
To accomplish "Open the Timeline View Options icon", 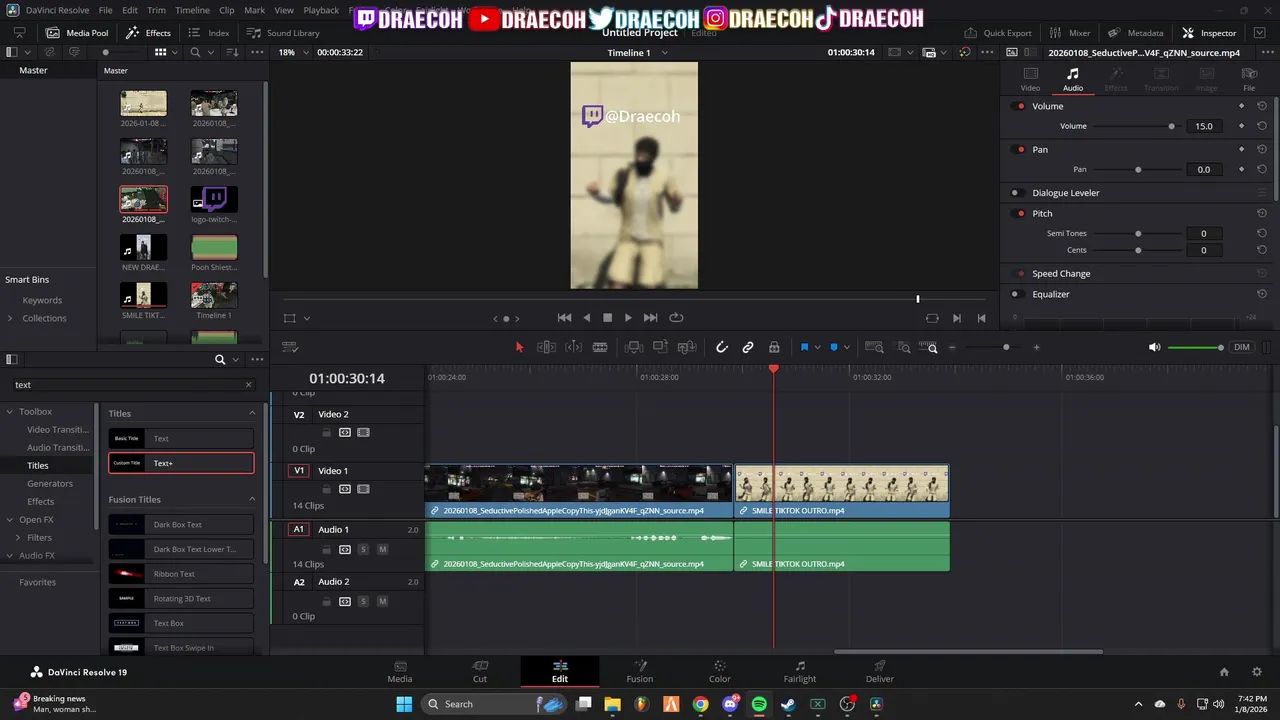I will (290, 347).
